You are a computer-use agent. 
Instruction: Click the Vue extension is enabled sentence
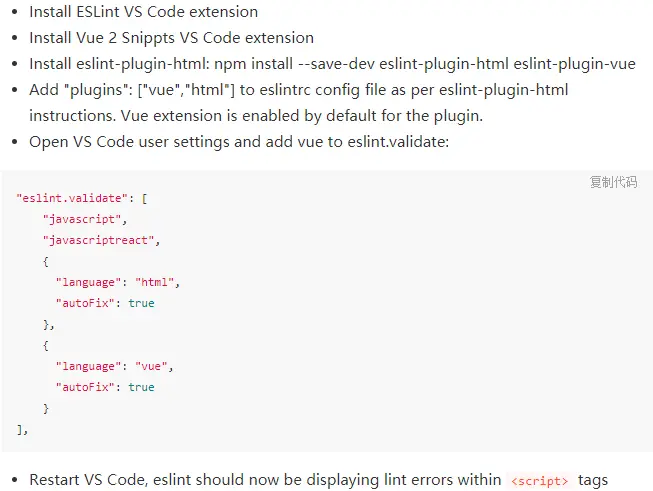pyautogui.click(x=302, y=116)
